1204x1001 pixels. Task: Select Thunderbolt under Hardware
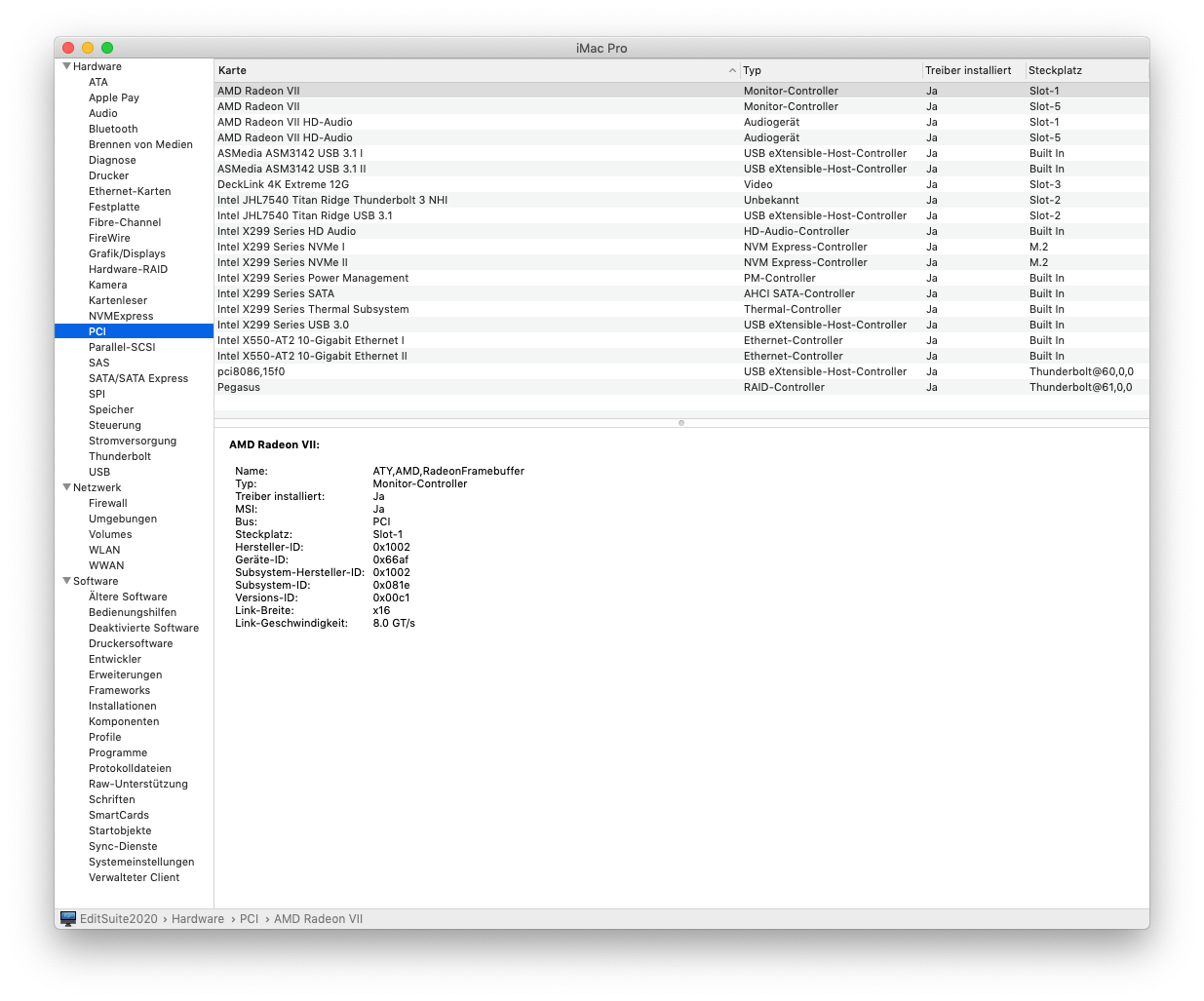(120, 456)
